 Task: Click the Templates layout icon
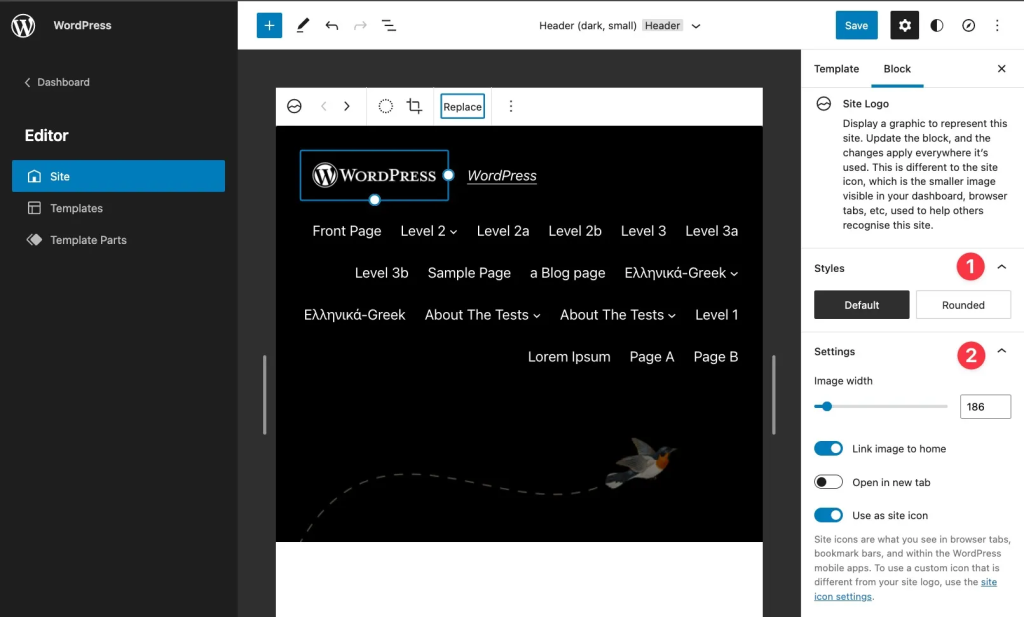[34, 208]
